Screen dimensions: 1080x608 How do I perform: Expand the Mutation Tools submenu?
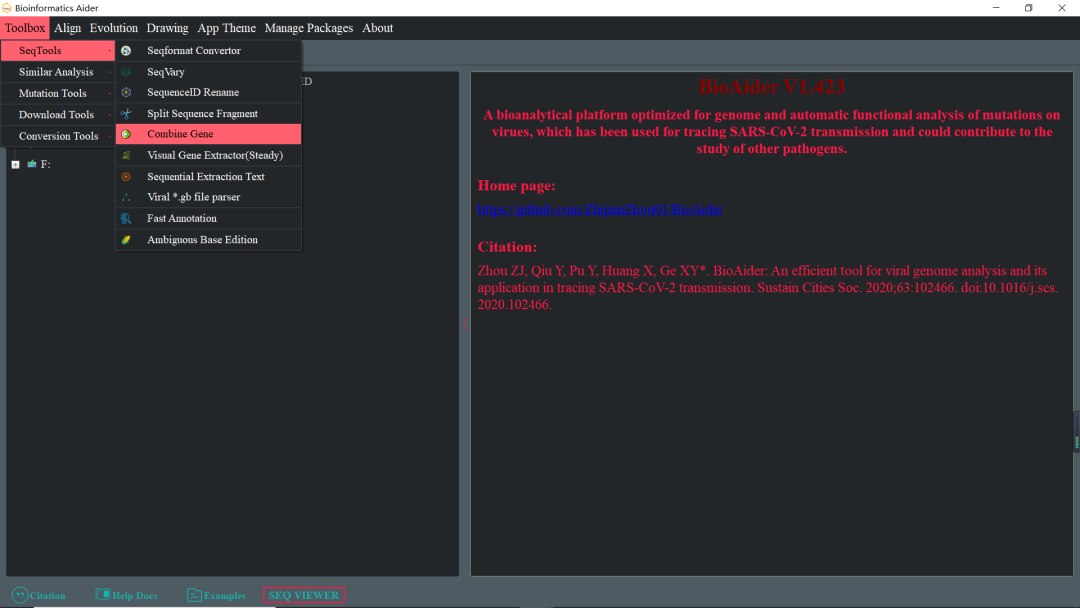(x=58, y=93)
